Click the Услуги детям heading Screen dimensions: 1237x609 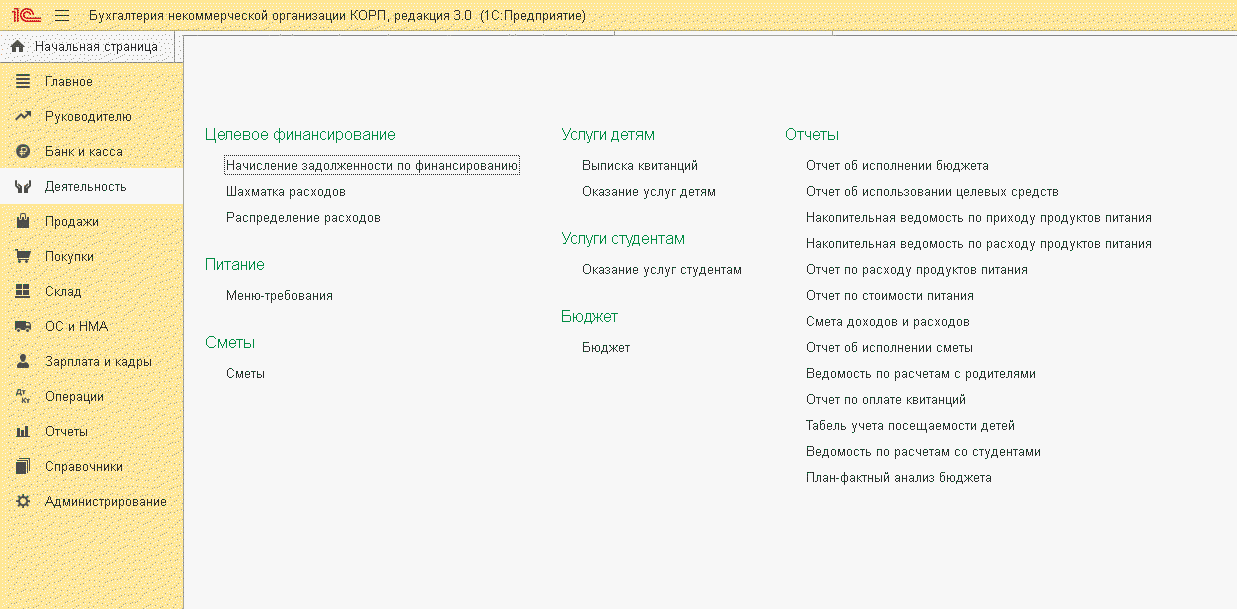point(608,134)
